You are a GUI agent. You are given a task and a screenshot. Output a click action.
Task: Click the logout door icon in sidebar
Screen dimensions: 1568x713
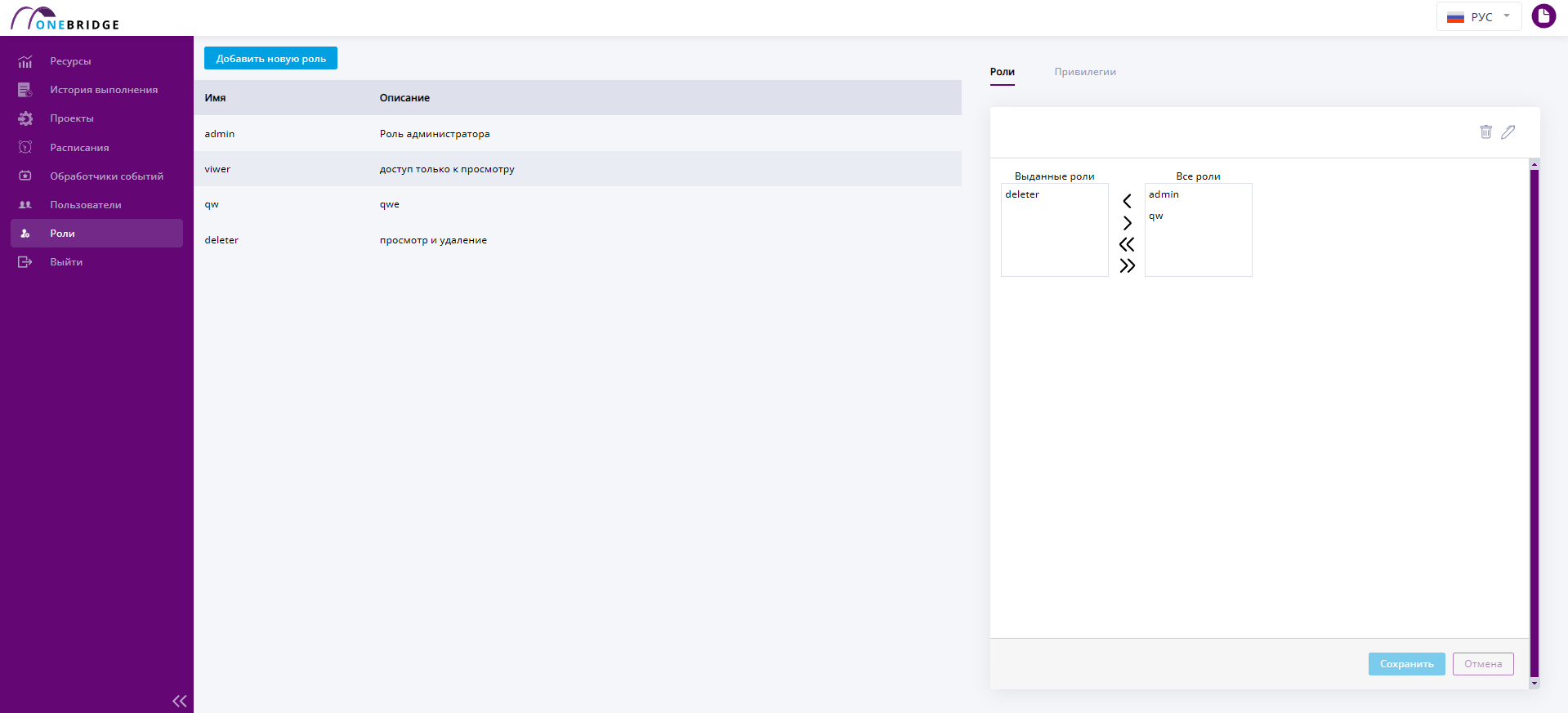click(x=25, y=262)
